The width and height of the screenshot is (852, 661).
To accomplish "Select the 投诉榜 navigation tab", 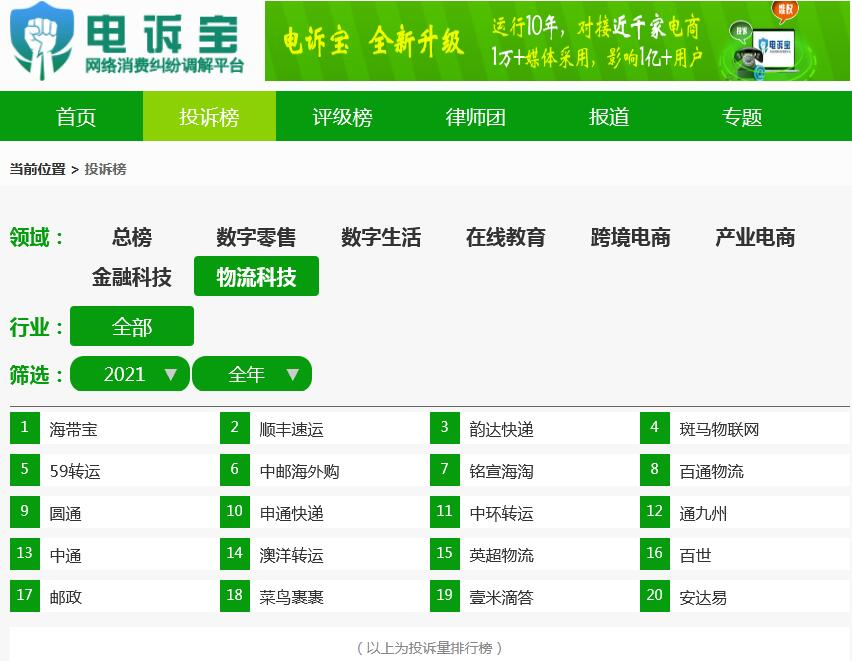I will click(x=209, y=116).
